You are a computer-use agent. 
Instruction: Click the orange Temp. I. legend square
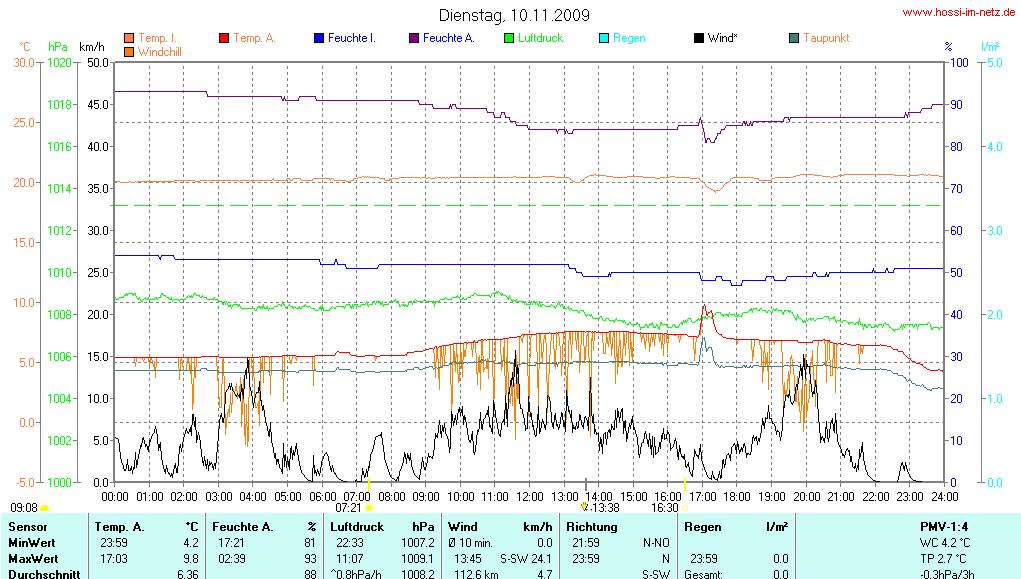pos(129,38)
